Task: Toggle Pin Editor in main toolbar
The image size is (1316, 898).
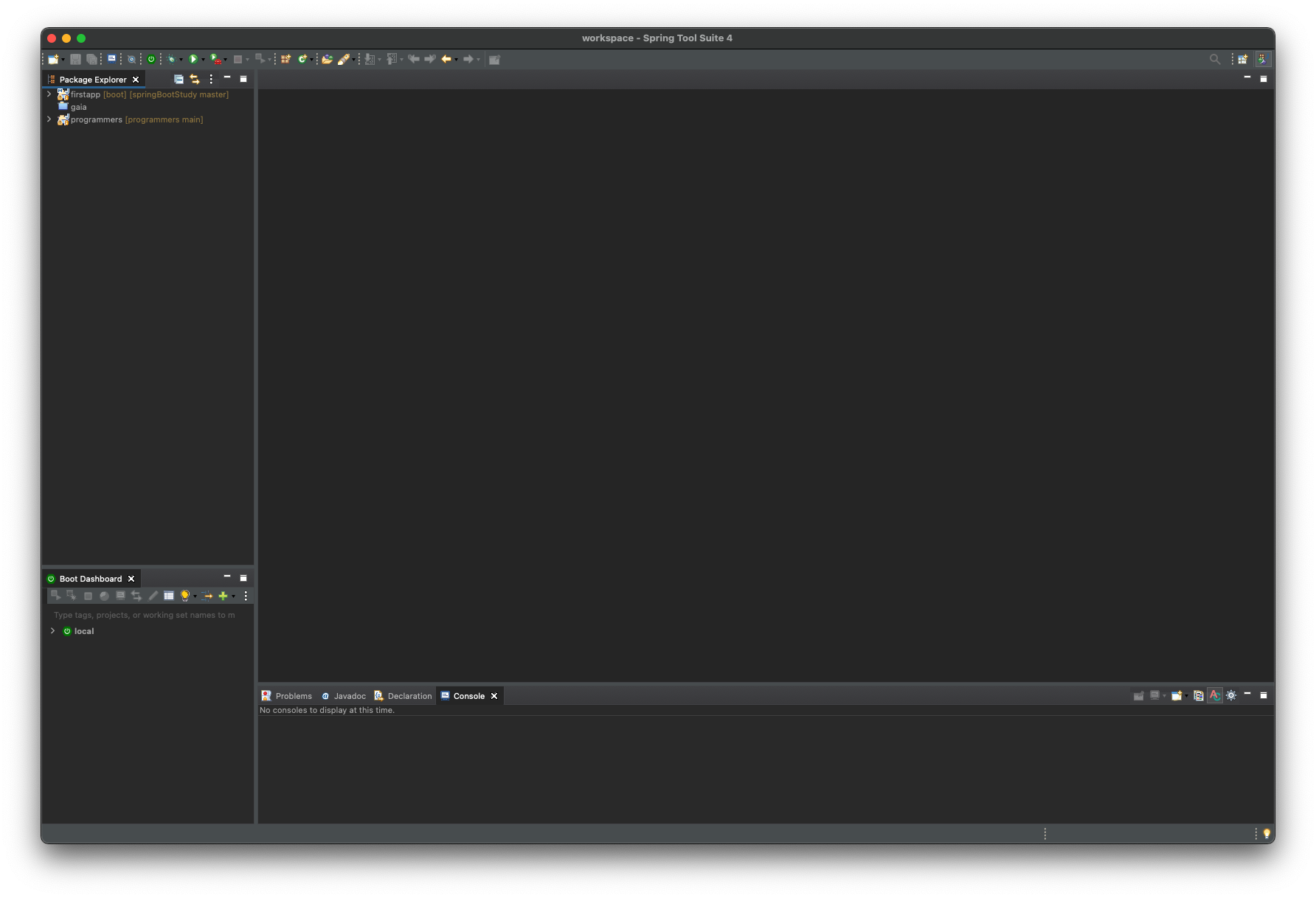Action: tap(494, 59)
